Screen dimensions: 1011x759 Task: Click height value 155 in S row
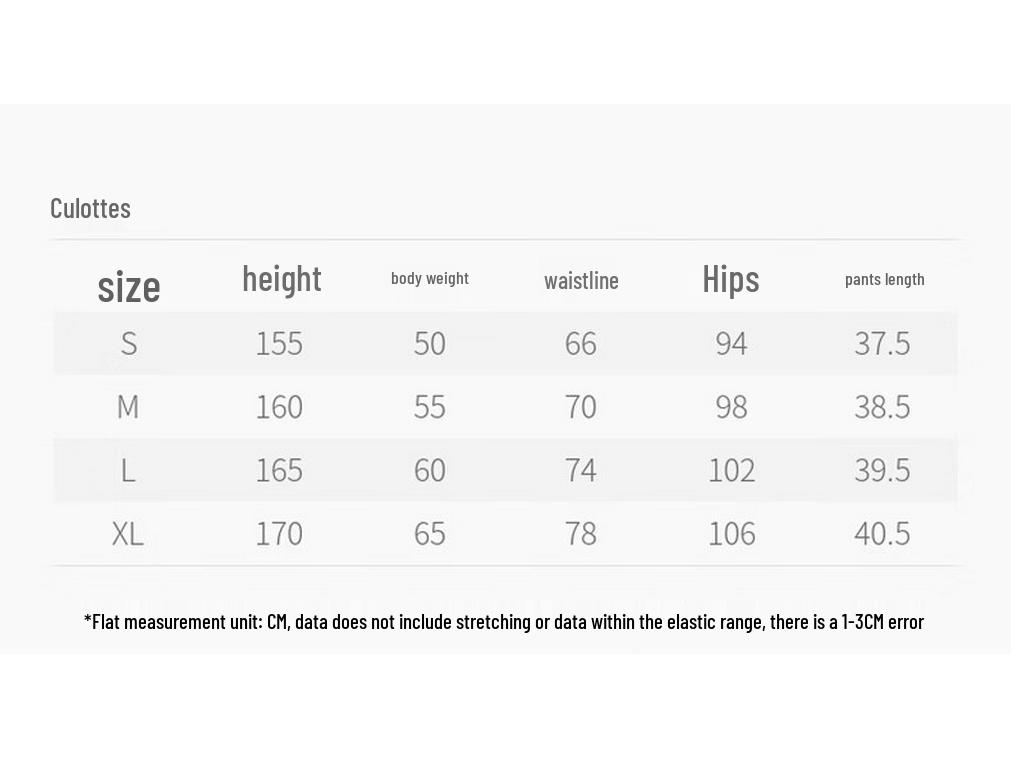coord(279,343)
